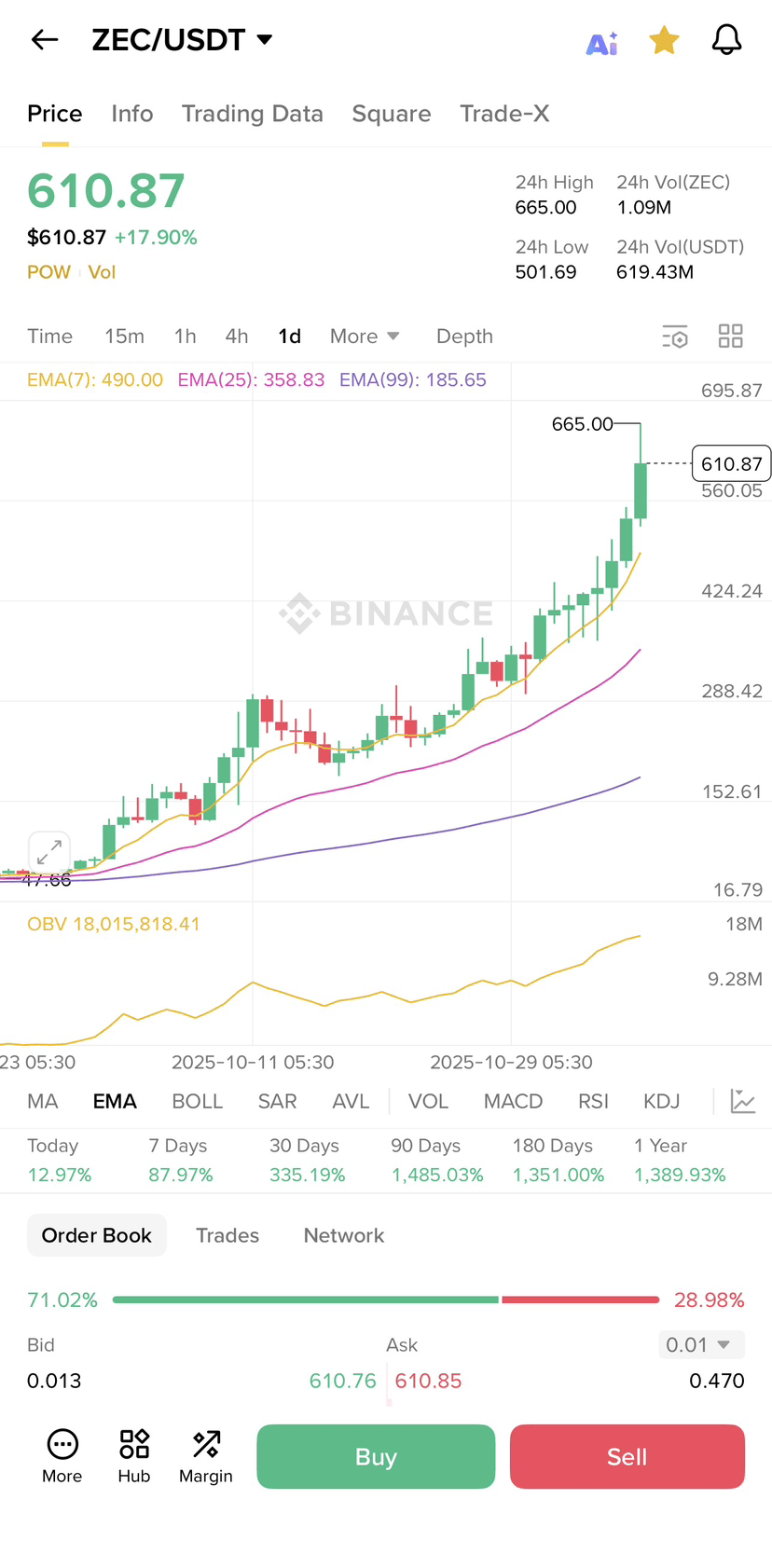Tap the Vol tag link
Image resolution: width=772 pixels, height=1568 pixels.
(102, 272)
